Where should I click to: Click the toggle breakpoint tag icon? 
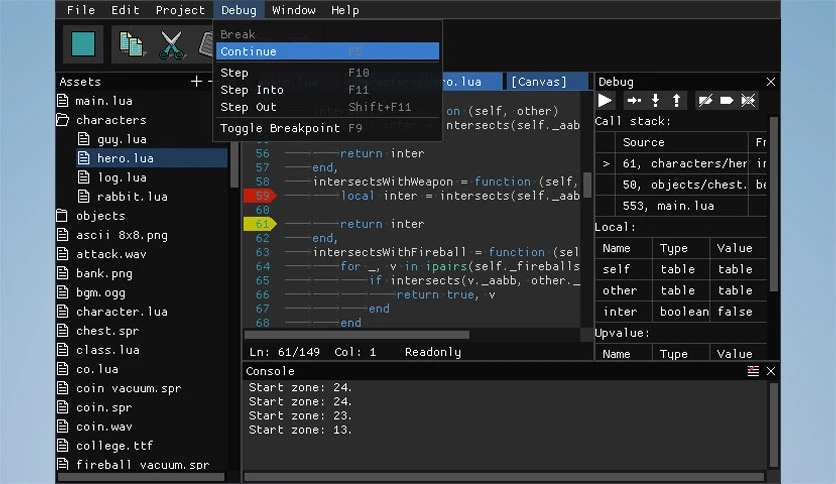[x=726, y=100]
